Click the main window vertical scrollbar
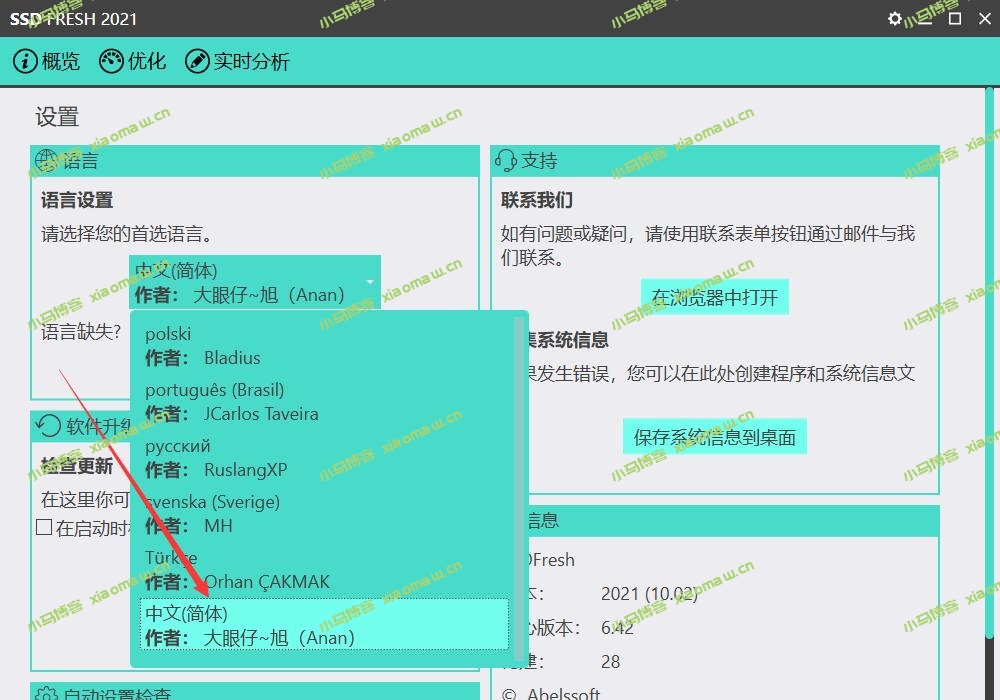The height and width of the screenshot is (700, 1000). [x=989, y=363]
